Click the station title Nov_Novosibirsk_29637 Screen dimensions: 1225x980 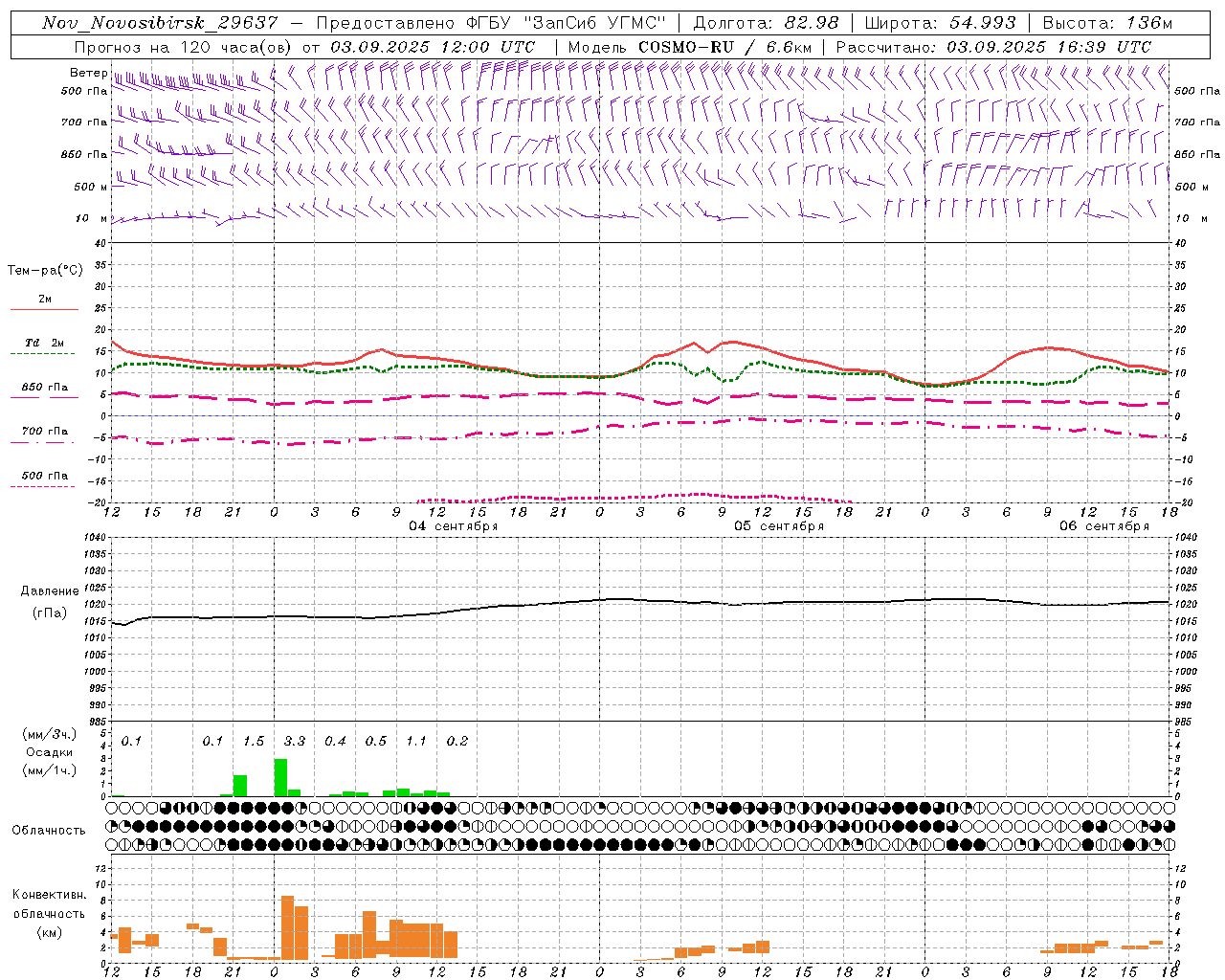[x=161, y=23]
